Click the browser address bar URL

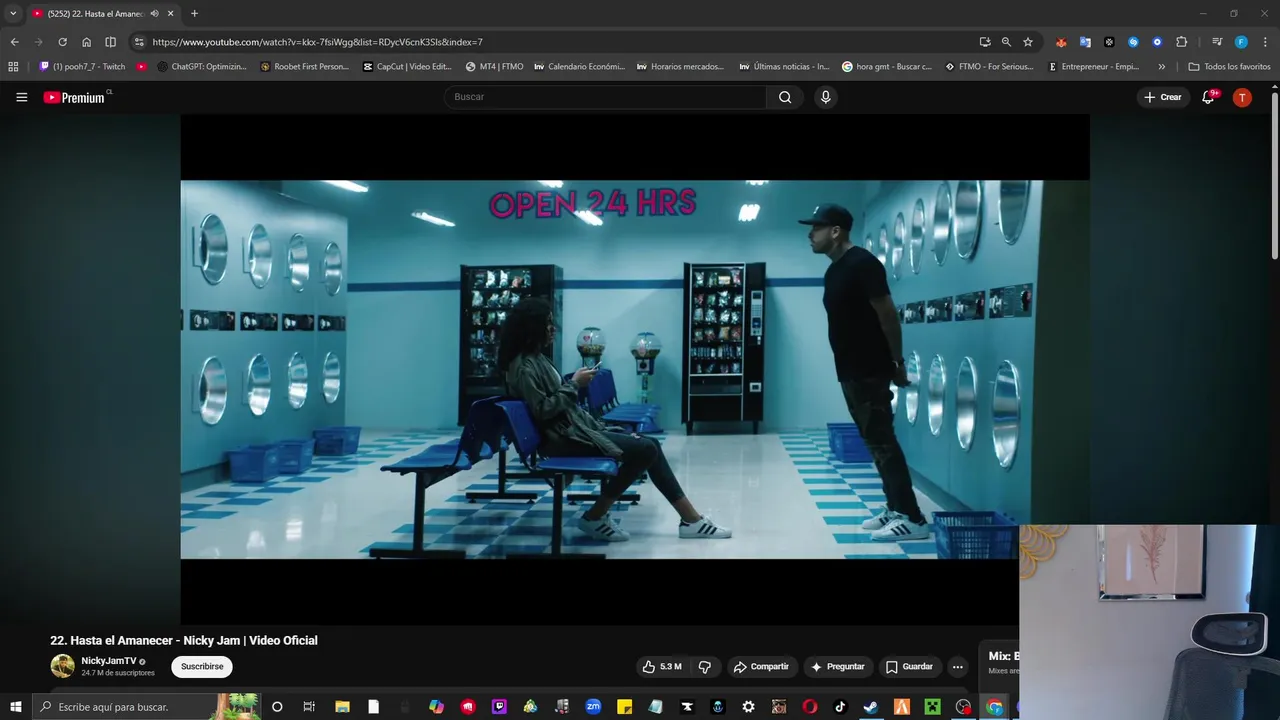317,42
